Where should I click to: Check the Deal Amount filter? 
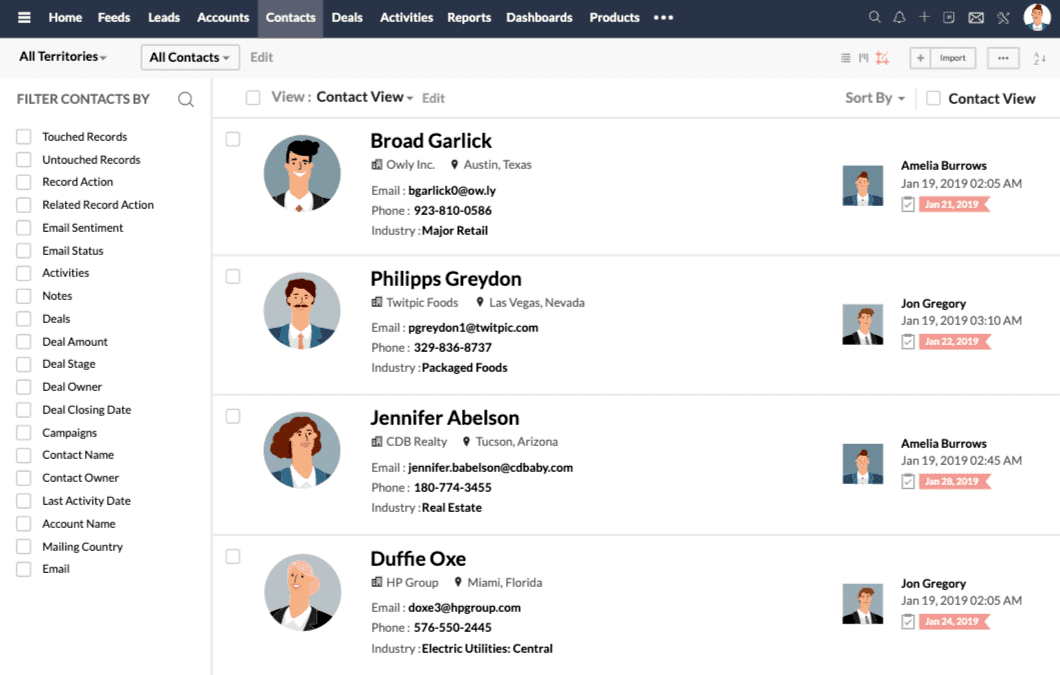pos(24,342)
